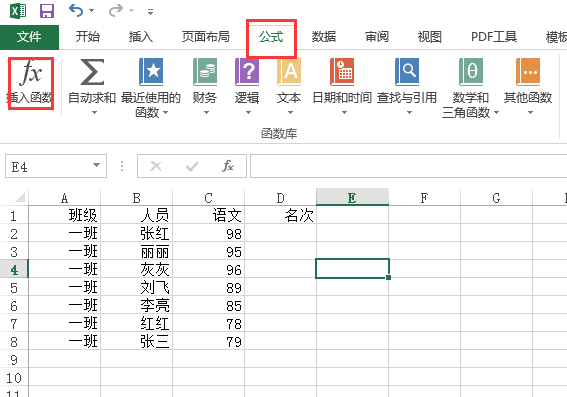Click the 插入函数 fx button
The width and height of the screenshot is (567, 397).
pos(30,83)
